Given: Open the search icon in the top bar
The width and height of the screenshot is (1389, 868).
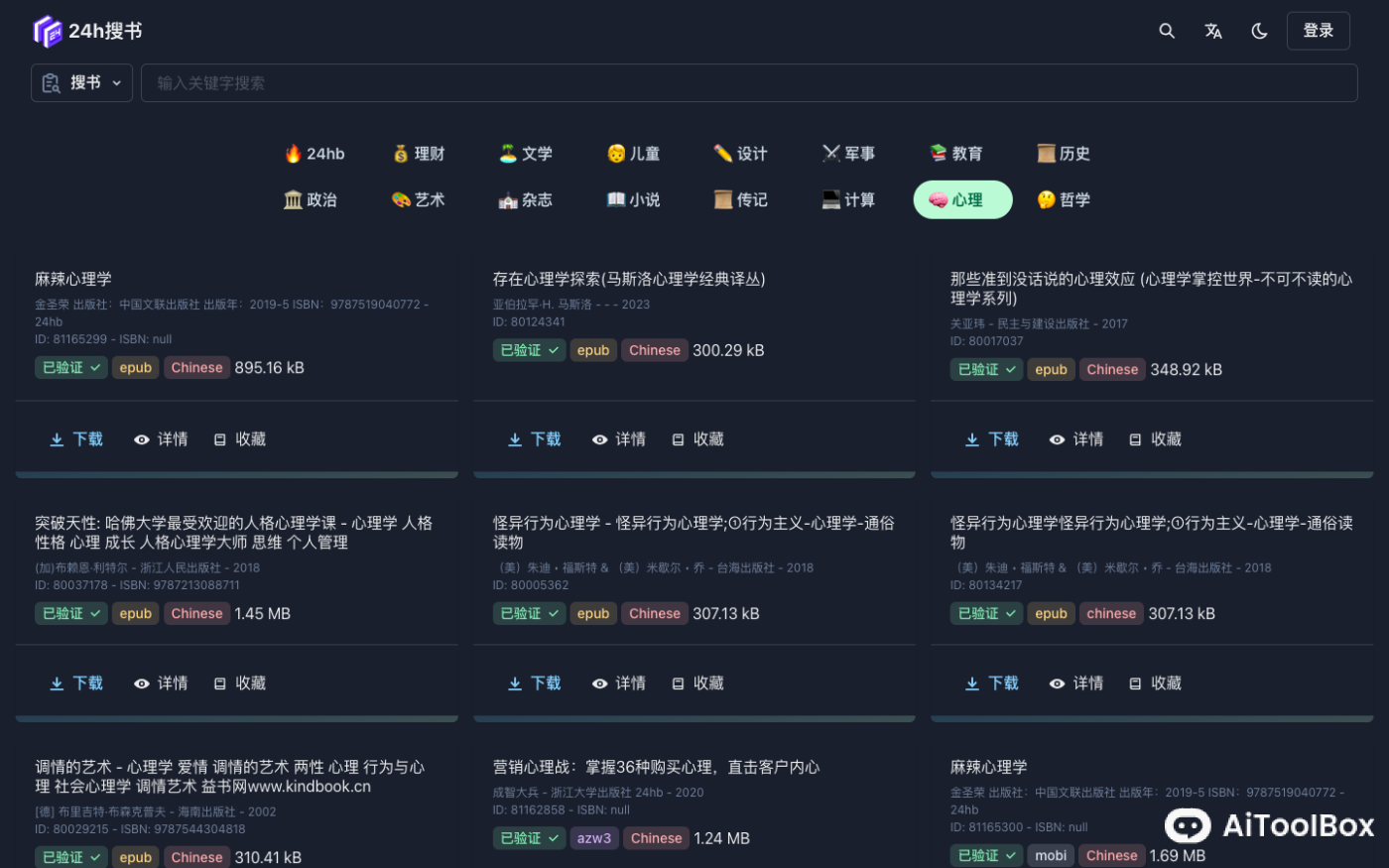Looking at the screenshot, I should tap(1167, 31).
